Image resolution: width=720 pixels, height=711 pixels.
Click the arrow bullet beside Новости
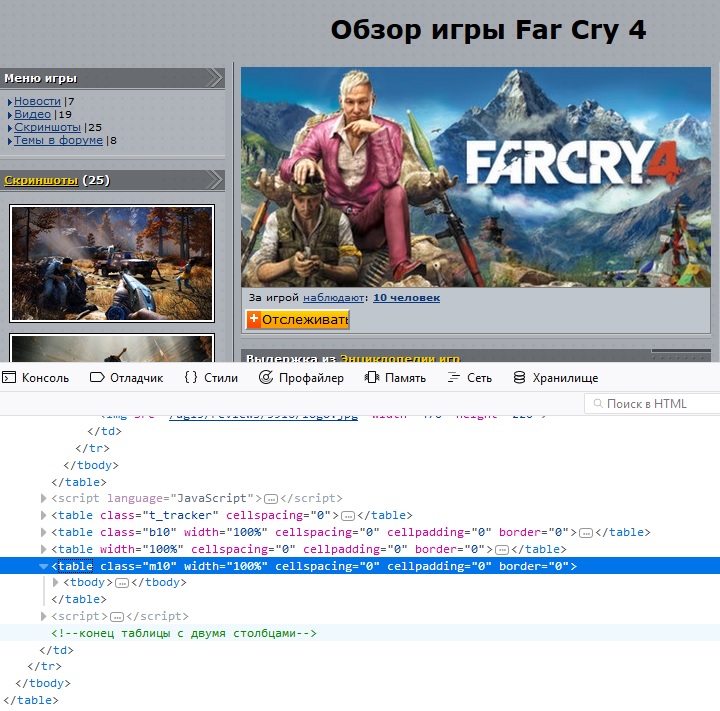click(x=10, y=102)
